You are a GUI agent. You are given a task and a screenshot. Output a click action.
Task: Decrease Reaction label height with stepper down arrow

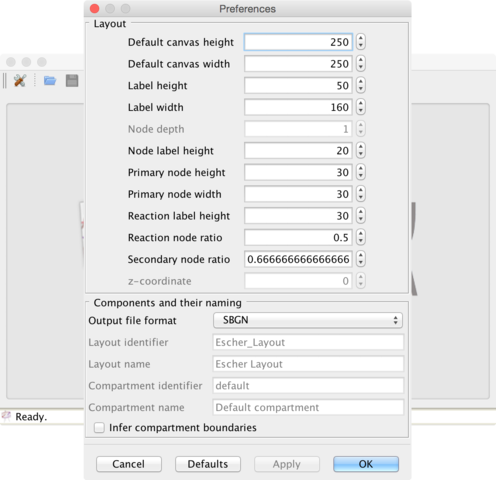[x=361, y=220]
